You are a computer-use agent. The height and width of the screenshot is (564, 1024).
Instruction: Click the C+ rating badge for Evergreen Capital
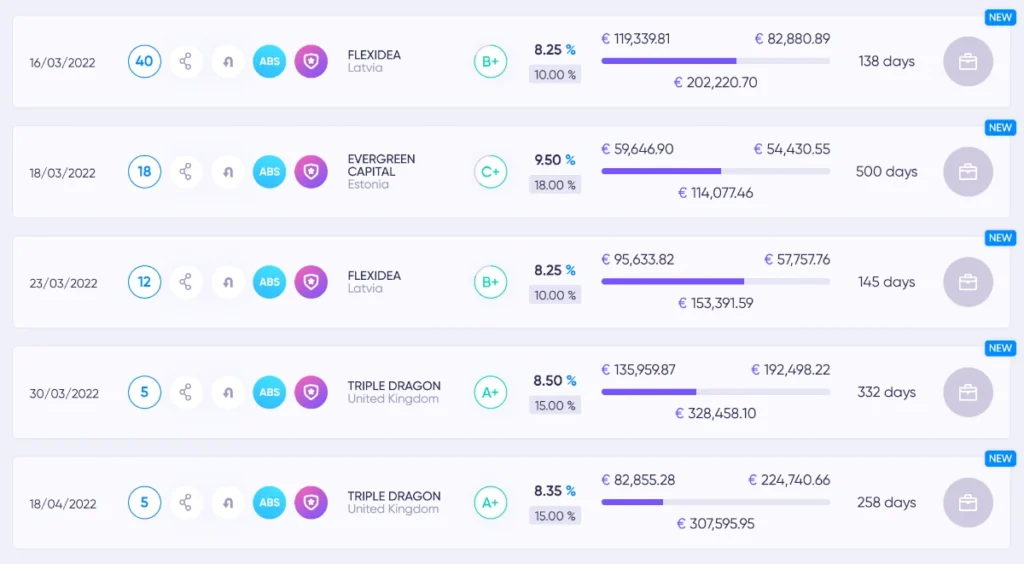(490, 172)
